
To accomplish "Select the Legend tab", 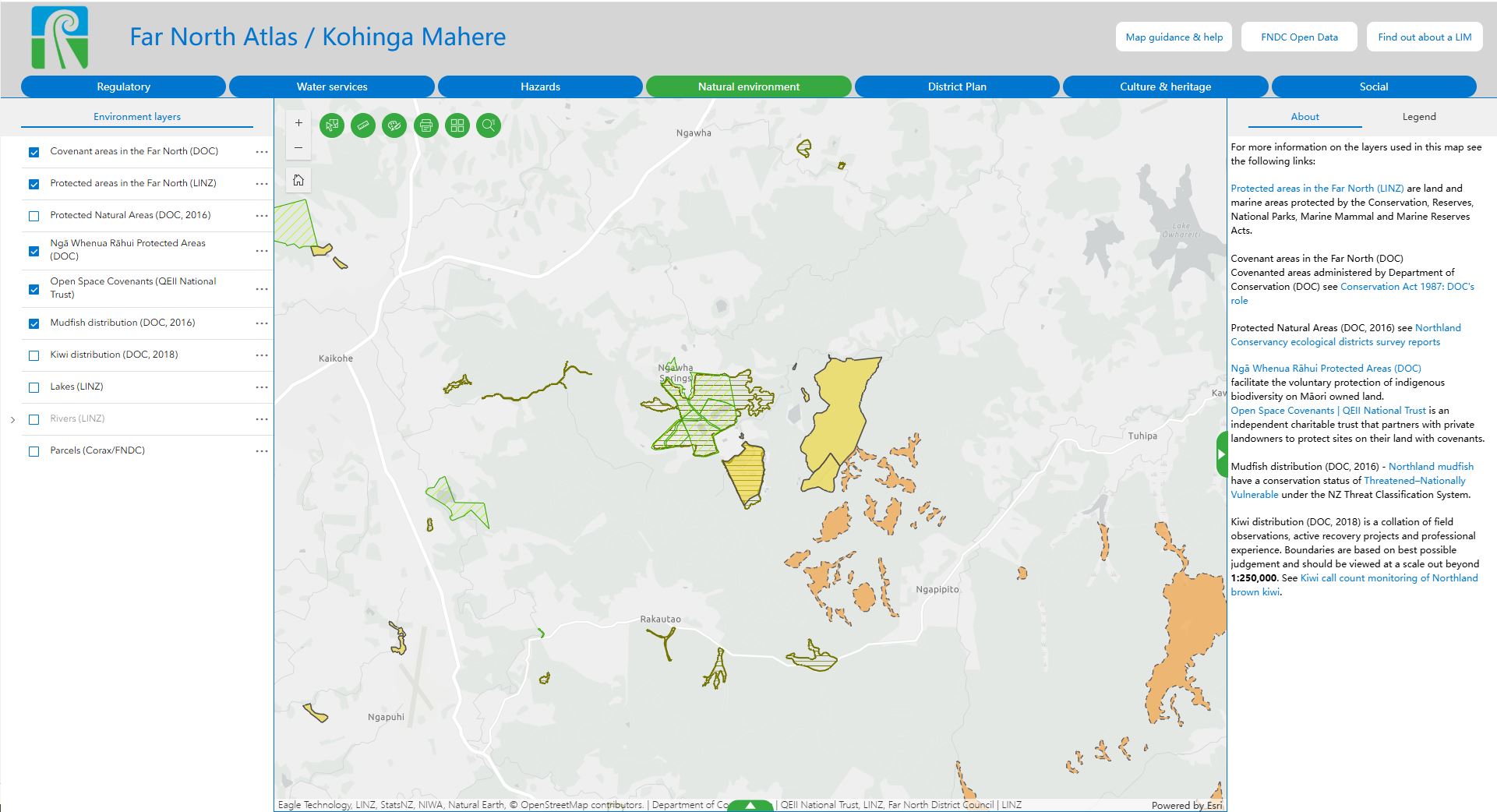I will [1418, 117].
